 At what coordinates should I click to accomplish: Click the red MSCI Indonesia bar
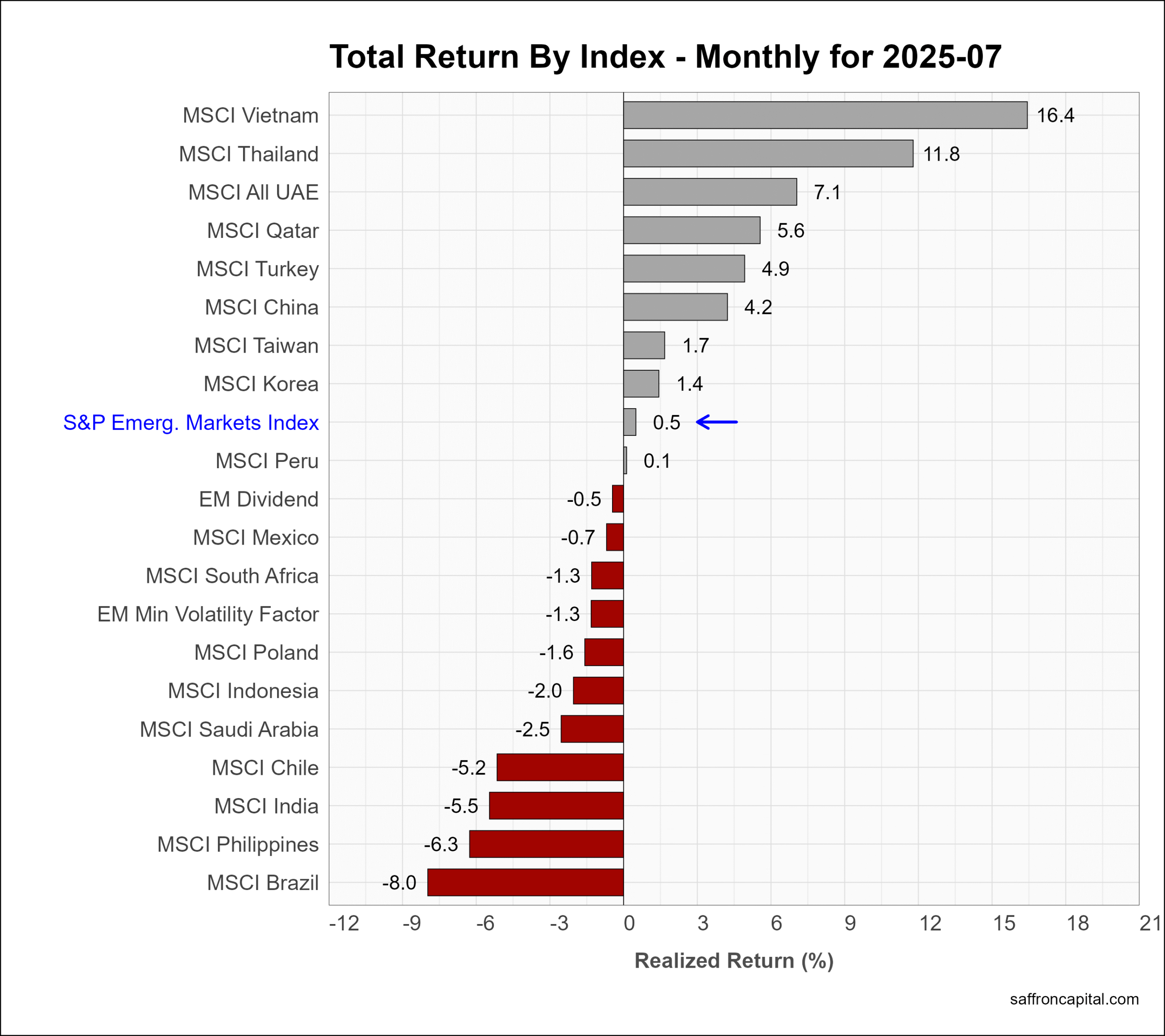click(598, 691)
